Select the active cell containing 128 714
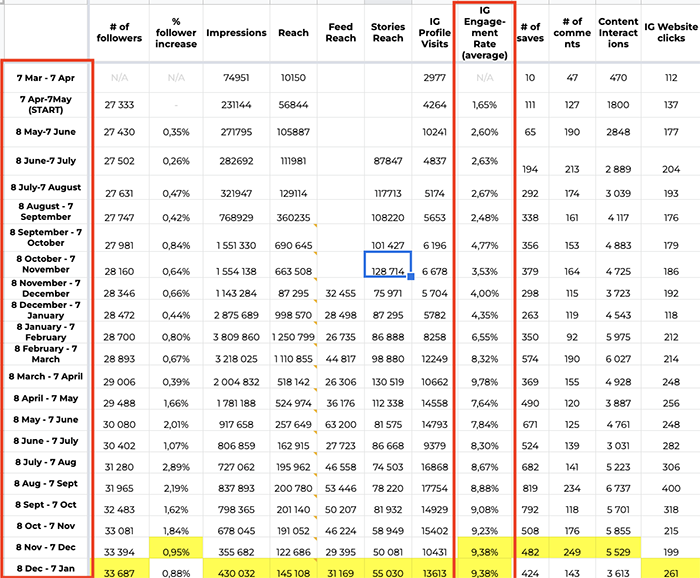Screen dimensions: 700x578 pos(387,271)
